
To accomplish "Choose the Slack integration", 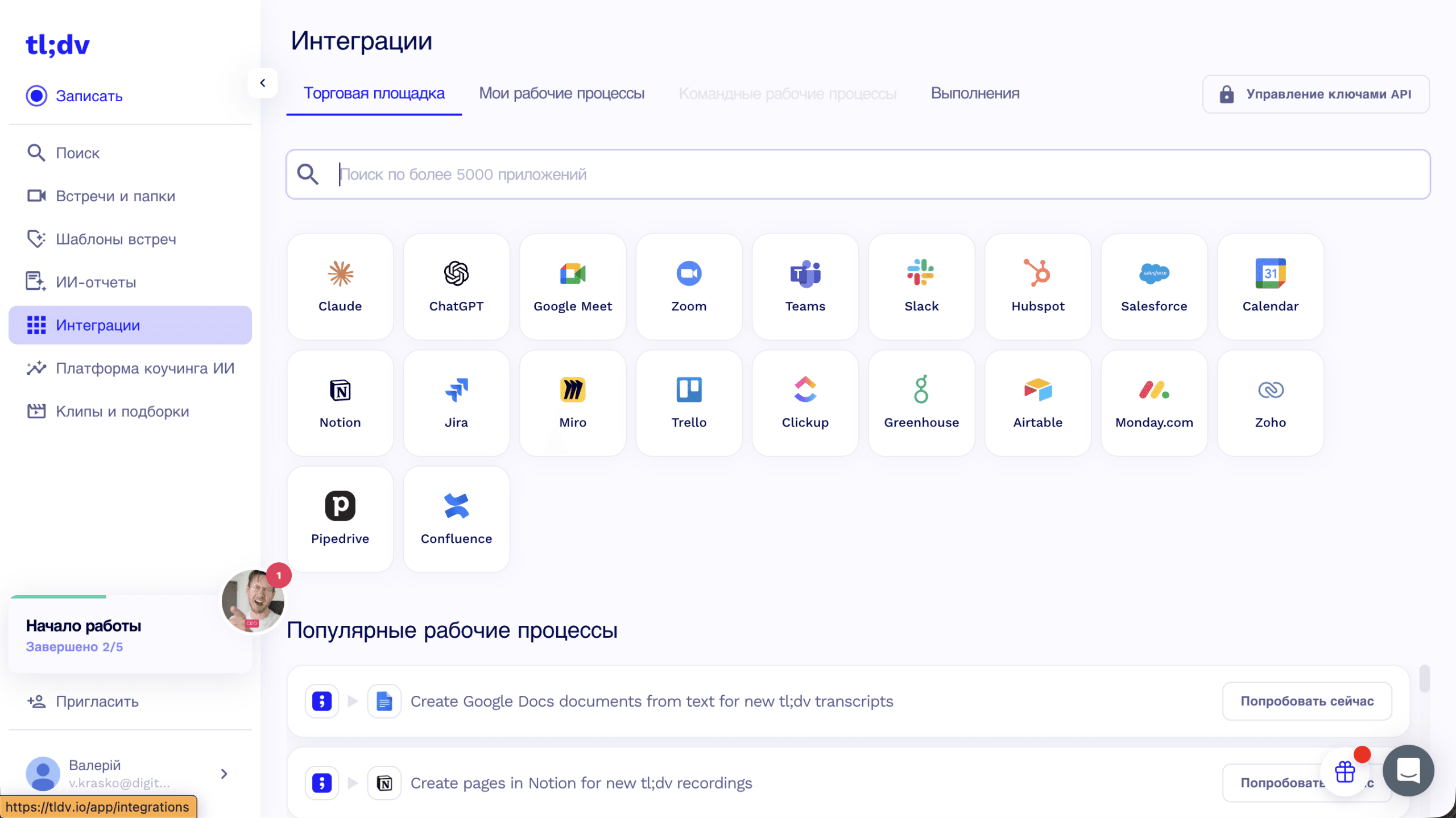I will pos(921,287).
